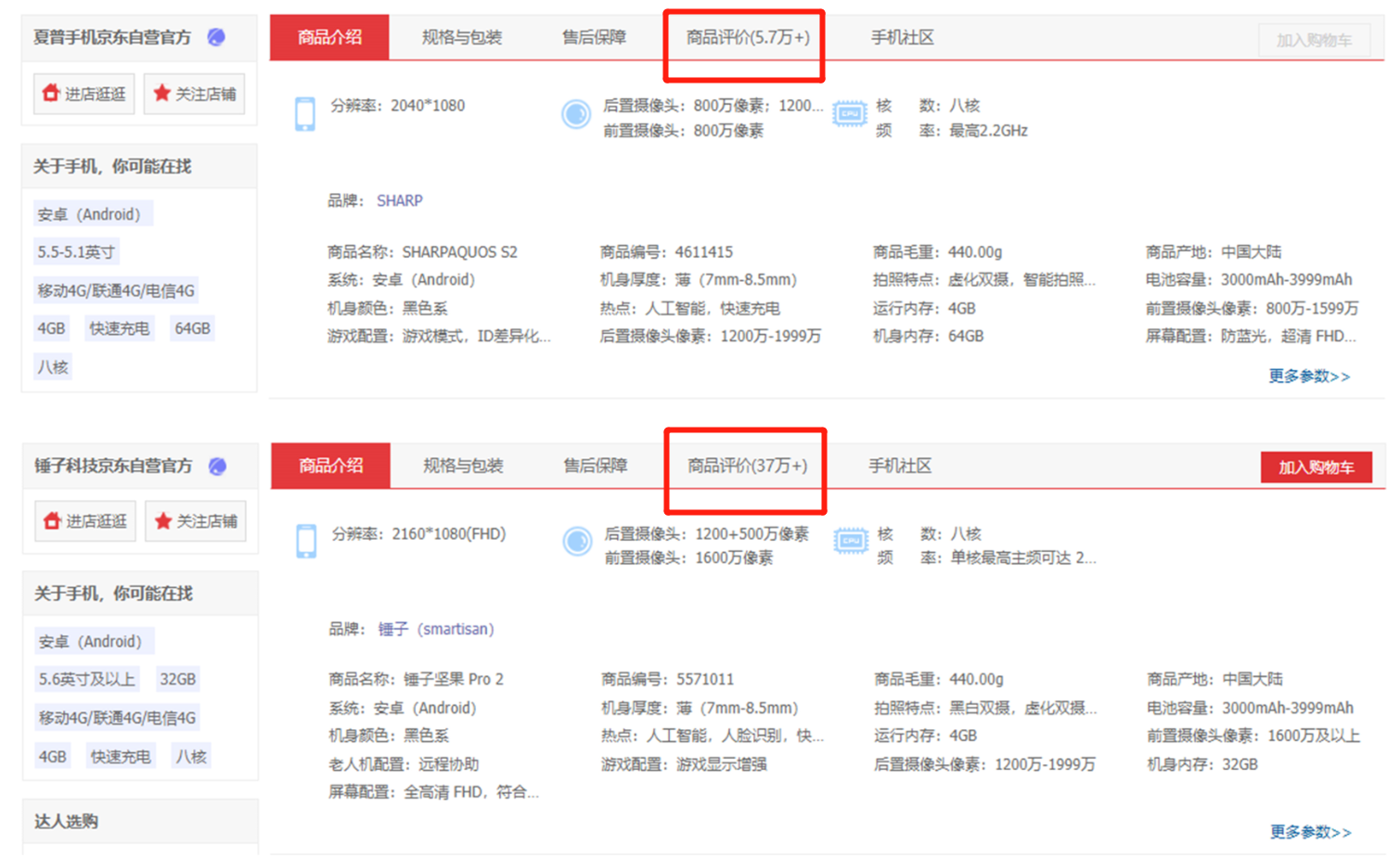Open the 商品评价(37万+) reviews tab
1400x858 pixels.
pos(748,466)
